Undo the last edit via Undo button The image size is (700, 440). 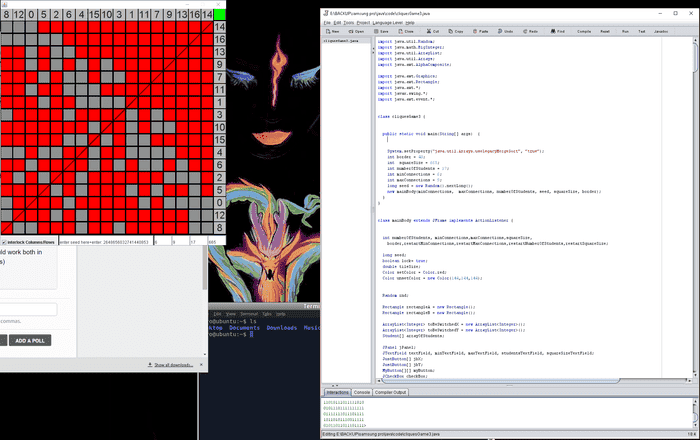click(x=506, y=31)
